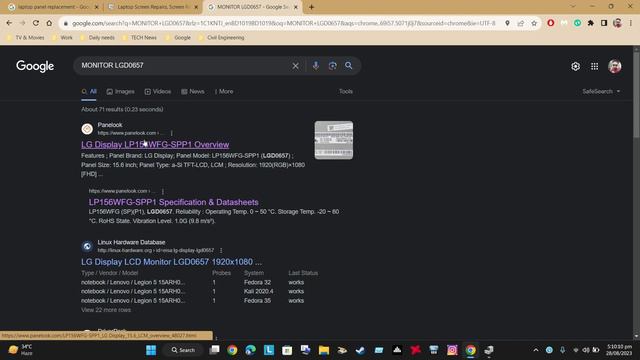The height and width of the screenshot is (360, 640).
Task: Open Chrome three-dot menu
Action: (x=631, y=23)
